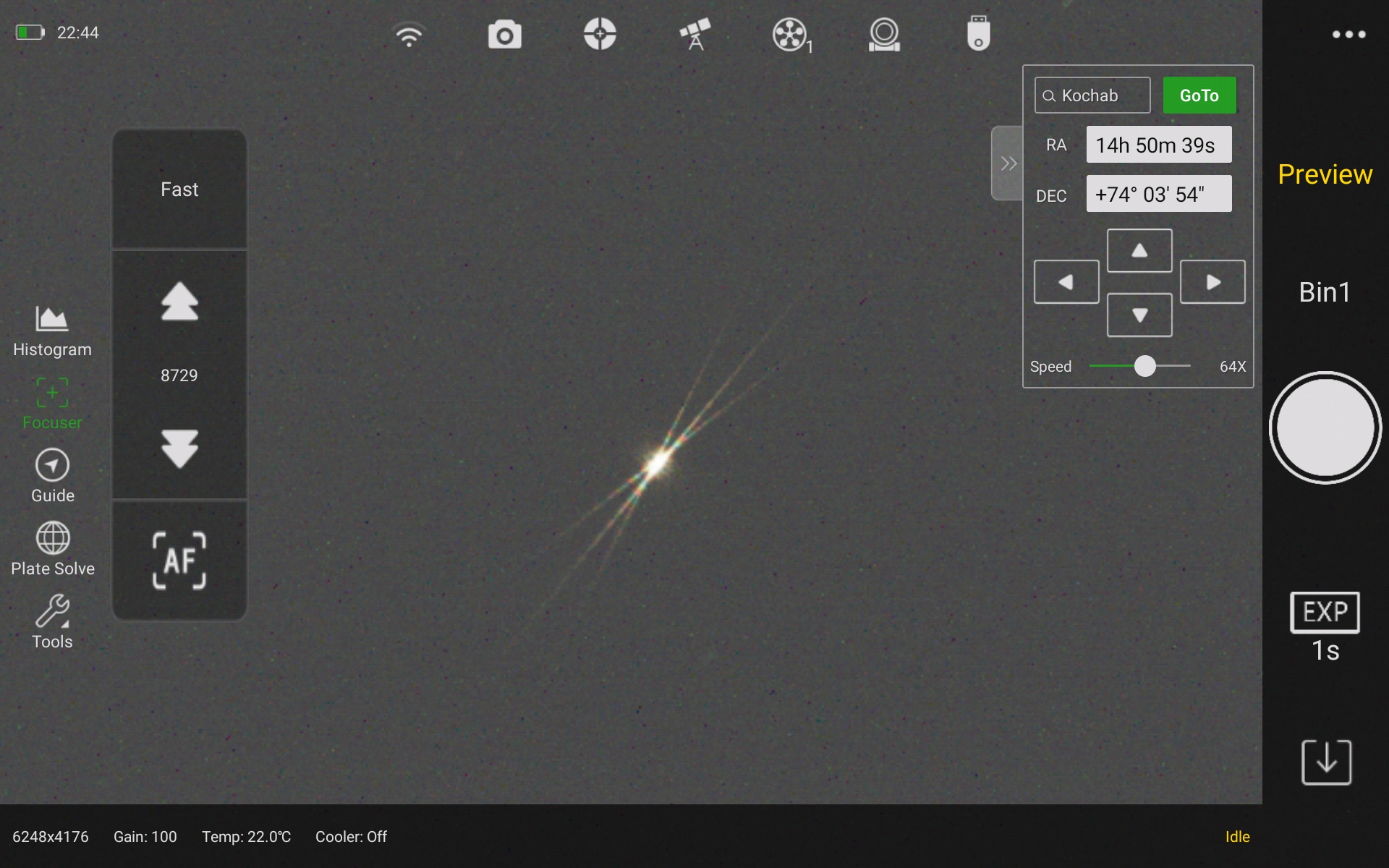Check the battery status icon

(30, 33)
